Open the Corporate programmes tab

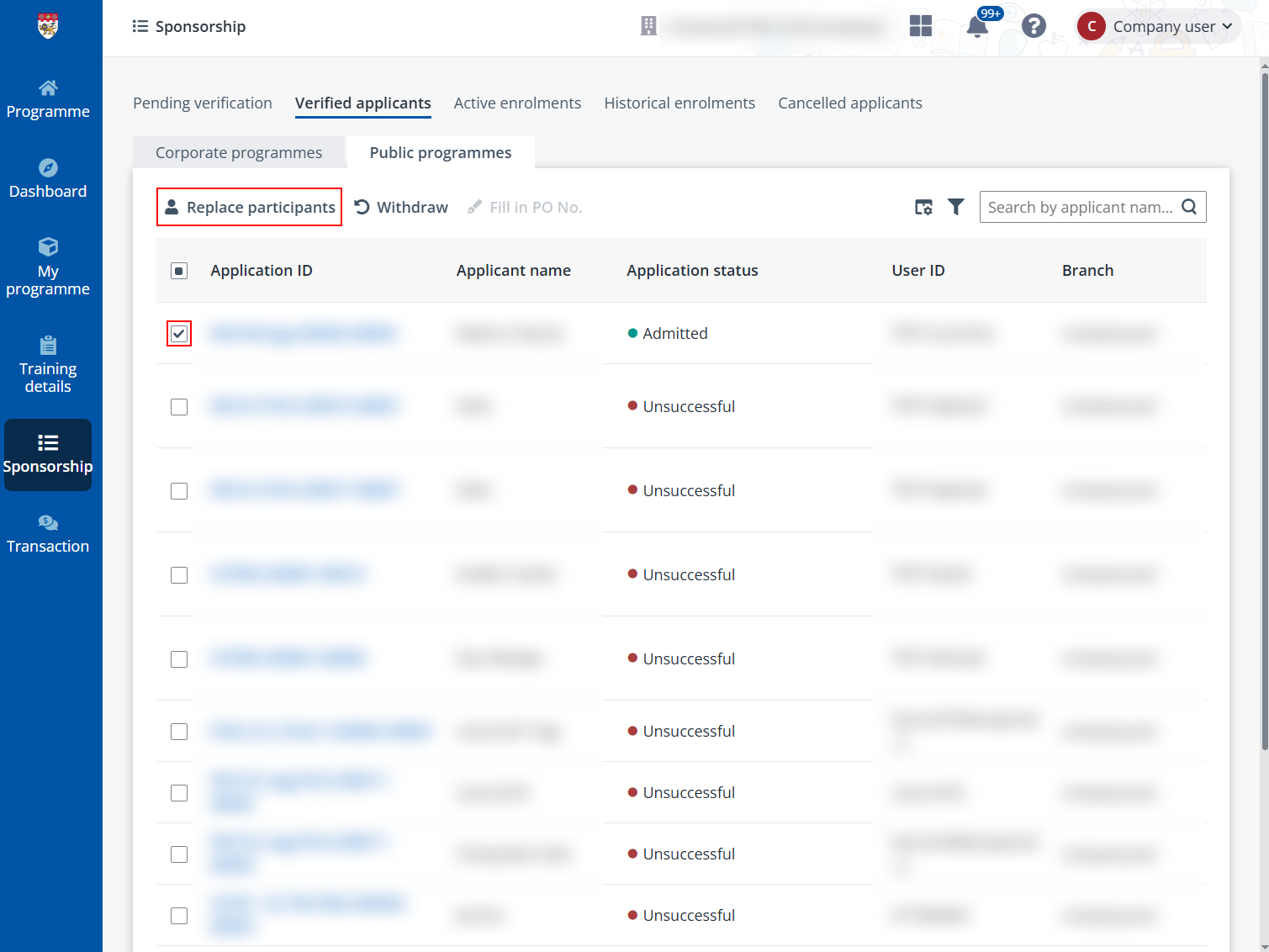pyautogui.click(x=238, y=152)
